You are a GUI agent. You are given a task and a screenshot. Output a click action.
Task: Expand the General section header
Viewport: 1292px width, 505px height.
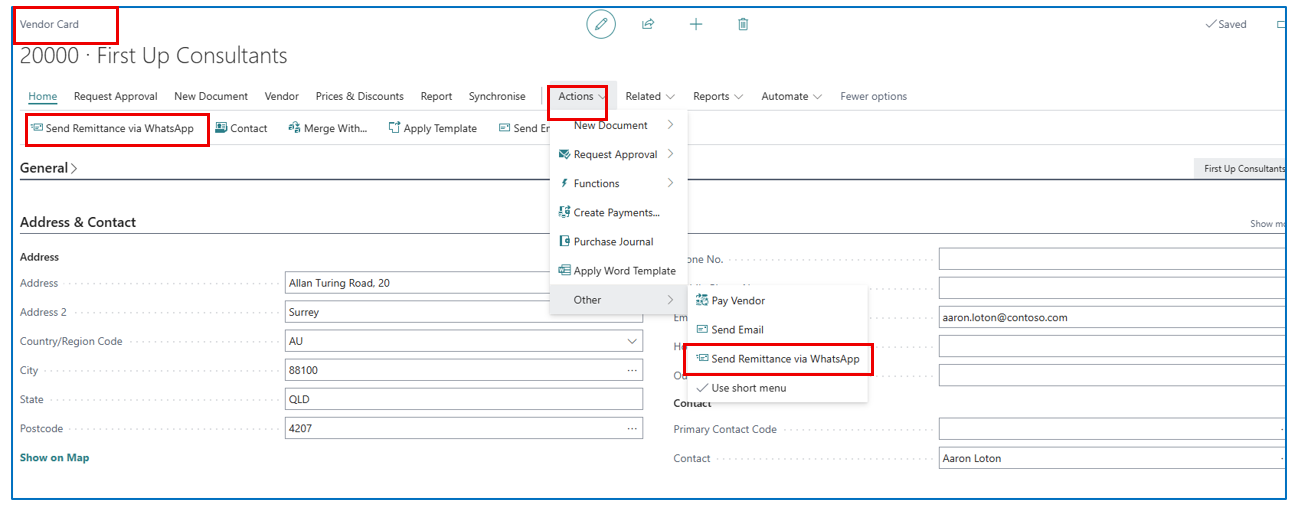point(48,168)
